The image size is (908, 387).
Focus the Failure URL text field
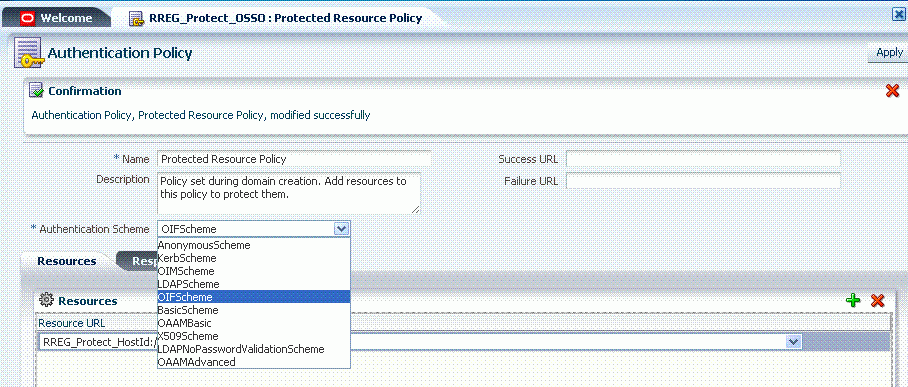point(703,181)
